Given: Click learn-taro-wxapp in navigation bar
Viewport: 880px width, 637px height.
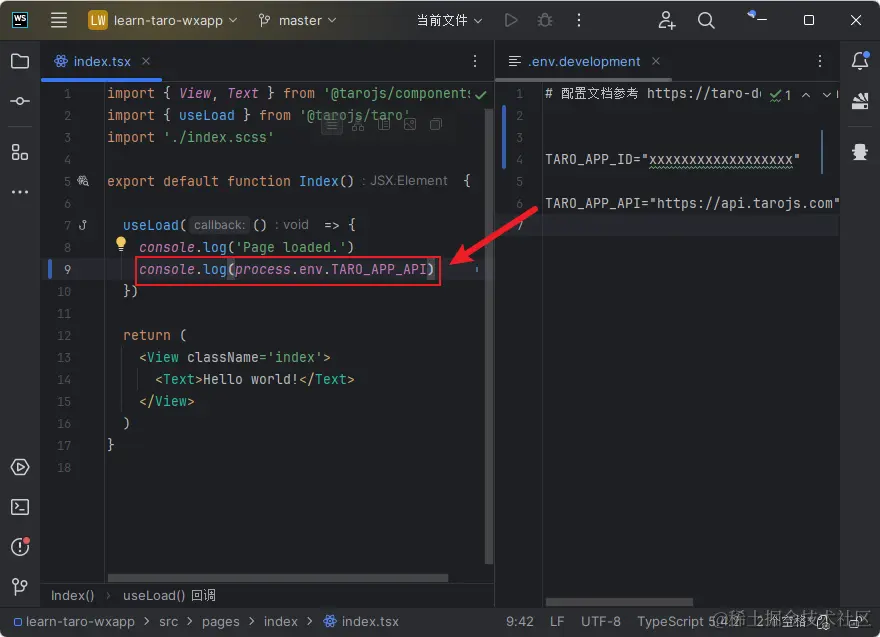Looking at the screenshot, I should (x=75, y=621).
